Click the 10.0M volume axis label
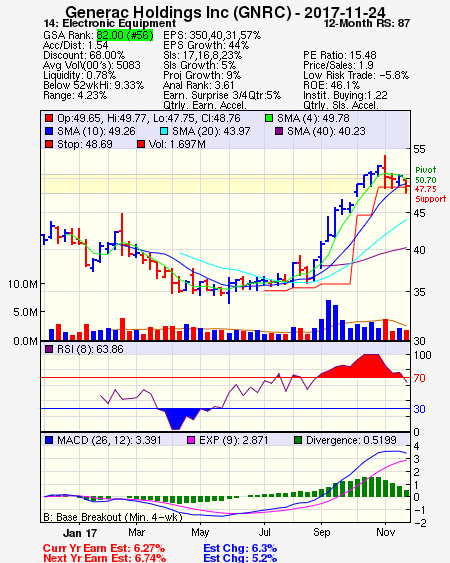This screenshot has width=450, height=563. 23,284
